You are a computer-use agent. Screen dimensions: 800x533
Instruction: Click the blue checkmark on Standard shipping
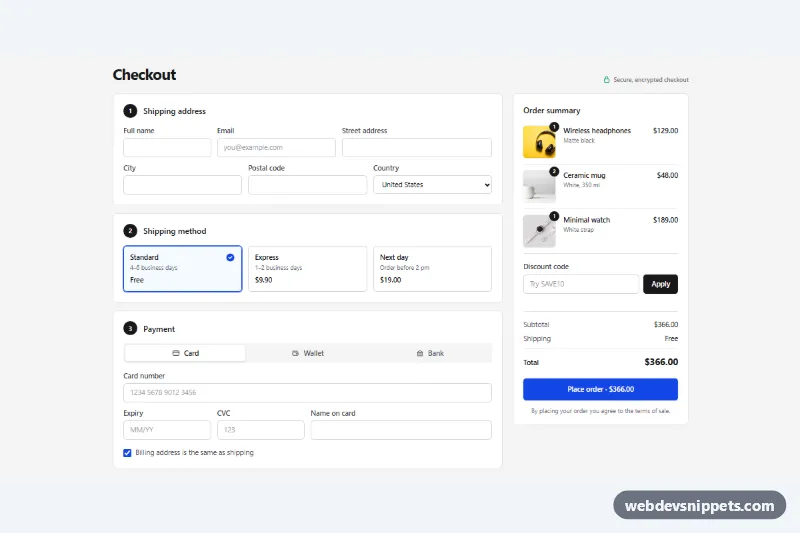(x=230, y=258)
